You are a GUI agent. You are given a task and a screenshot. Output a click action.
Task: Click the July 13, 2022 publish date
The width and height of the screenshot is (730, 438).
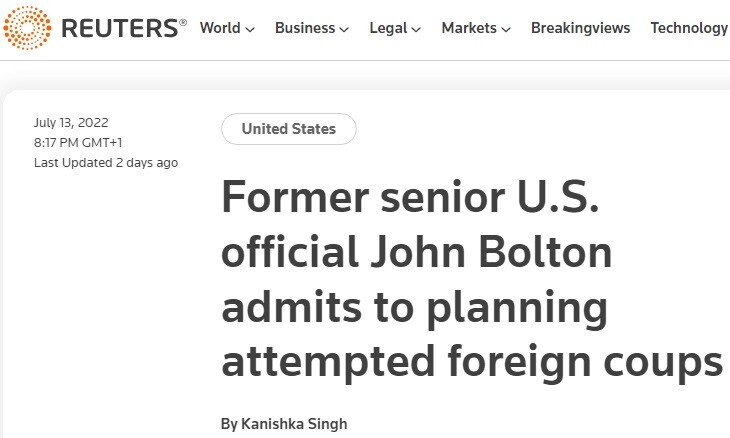pyautogui.click(x=69, y=123)
